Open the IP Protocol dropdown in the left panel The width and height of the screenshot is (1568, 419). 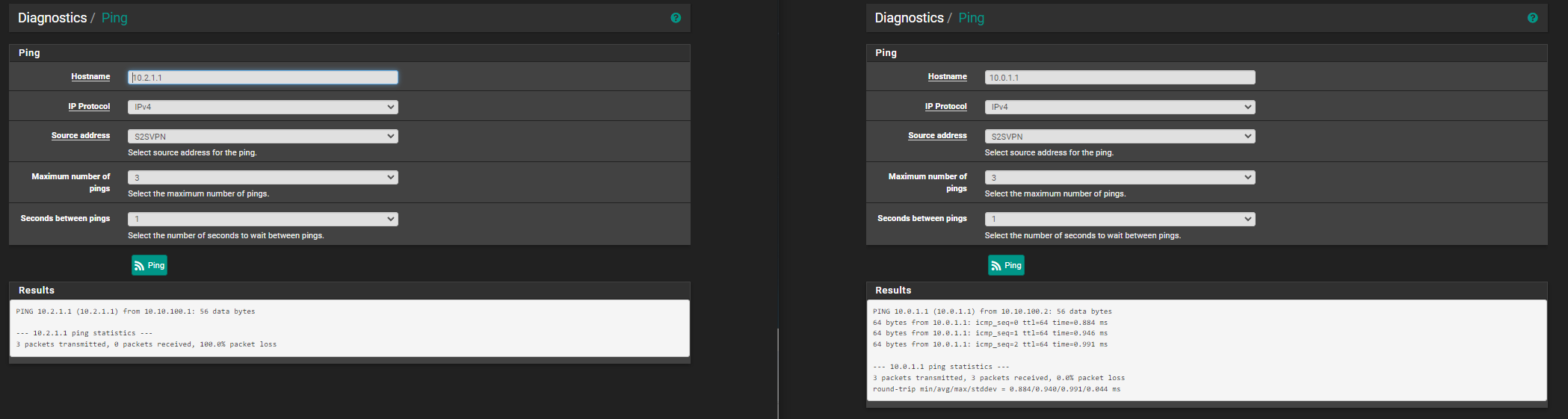coord(262,107)
